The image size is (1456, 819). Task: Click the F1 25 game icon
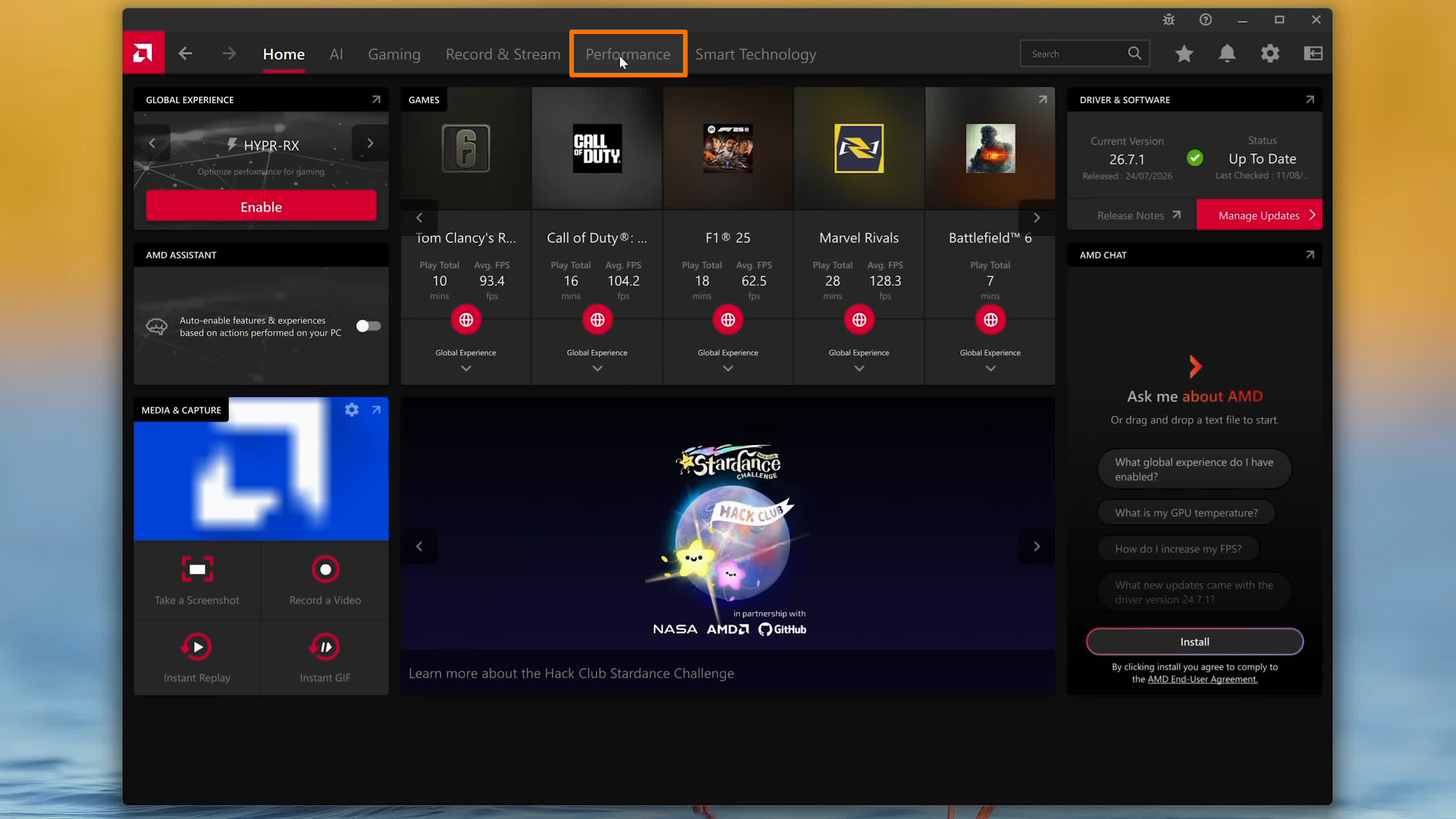[728, 148]
